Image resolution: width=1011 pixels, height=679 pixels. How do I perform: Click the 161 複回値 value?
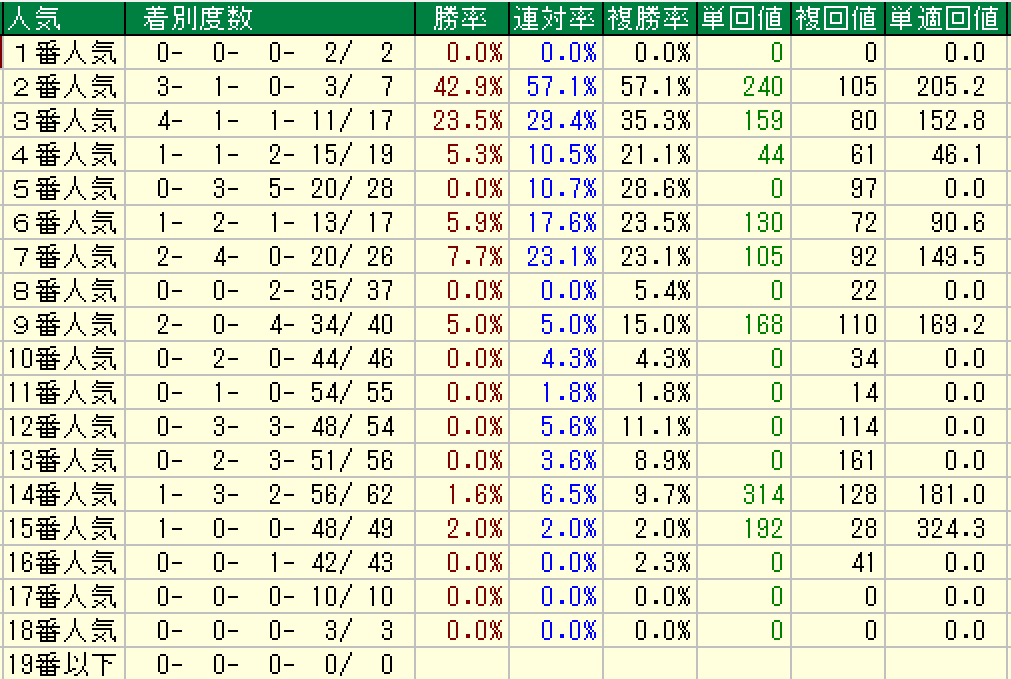coord(858,461)
